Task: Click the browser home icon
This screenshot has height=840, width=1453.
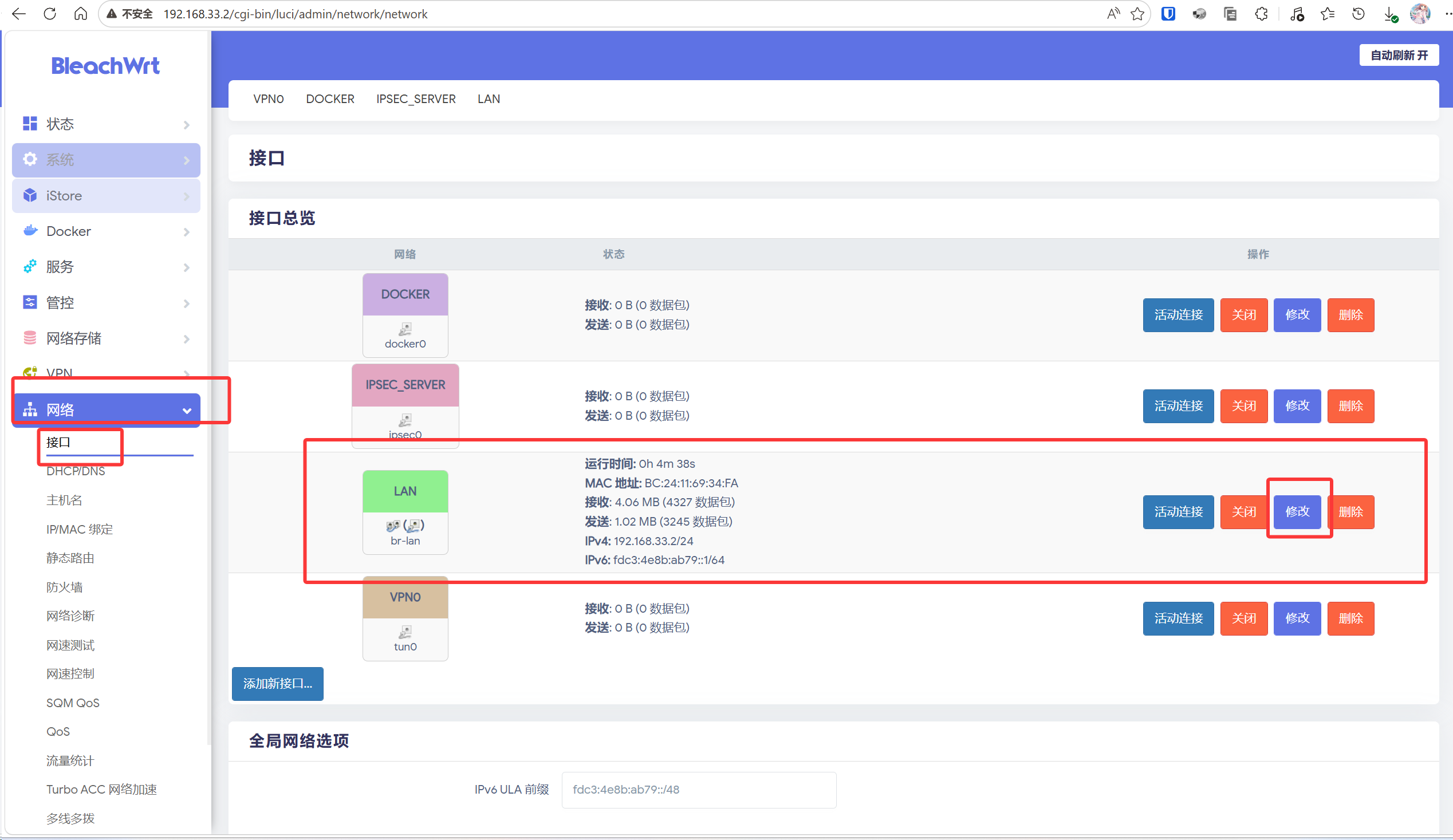Action: pyautogui.click(x=81, y=14)
